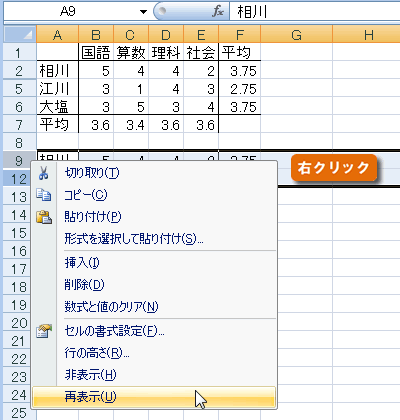Click the Cut scissors icon in context menu
400x420 pixels.
(x=43, y=173)
